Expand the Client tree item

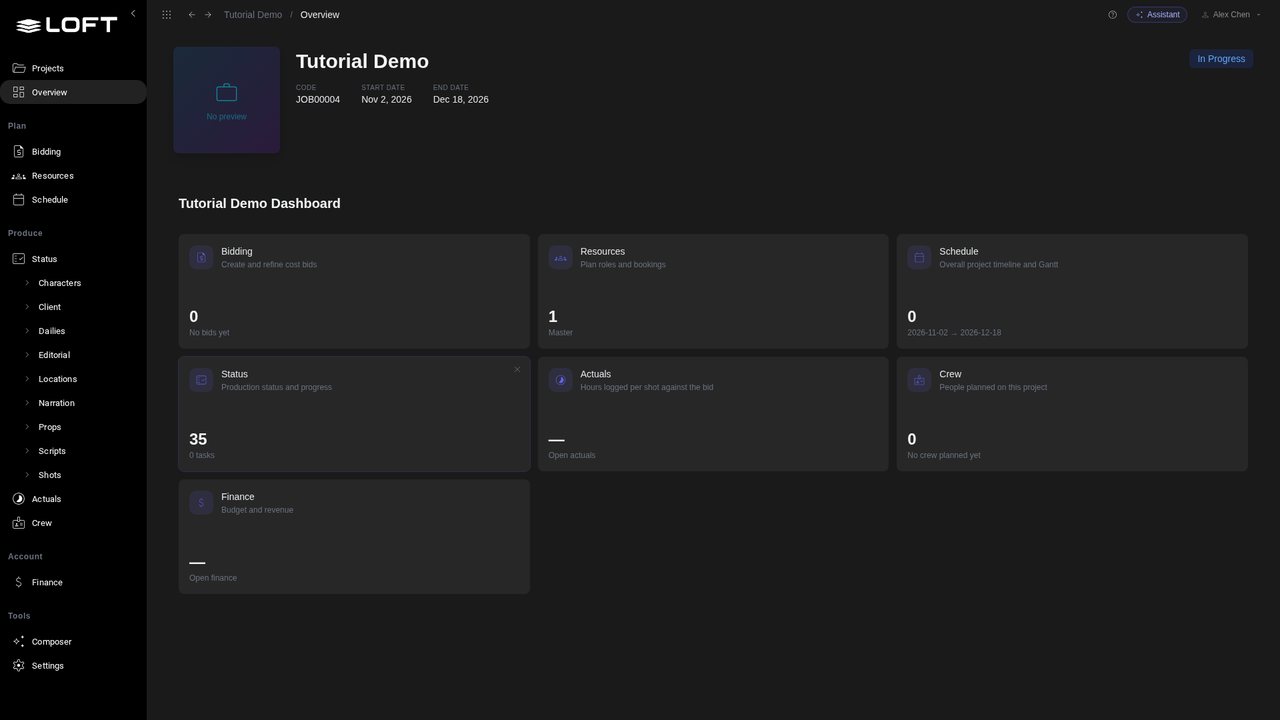(27, 307)
